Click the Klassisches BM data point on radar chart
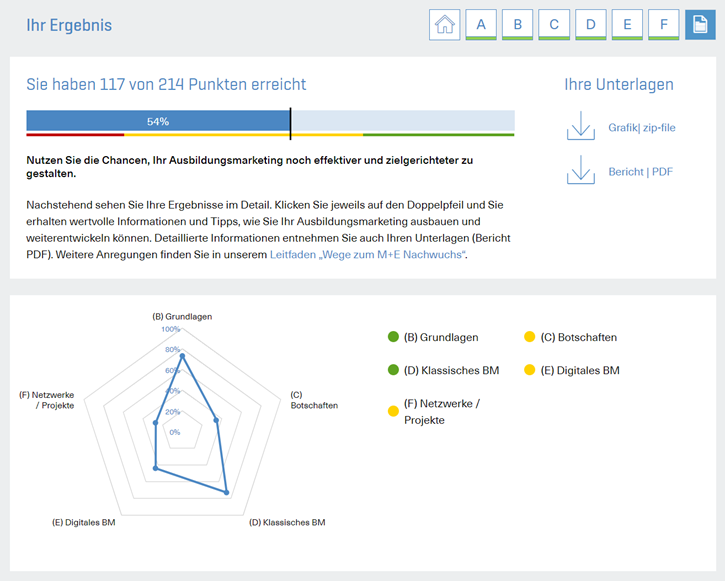725x581 pixels. click(227, 493)
